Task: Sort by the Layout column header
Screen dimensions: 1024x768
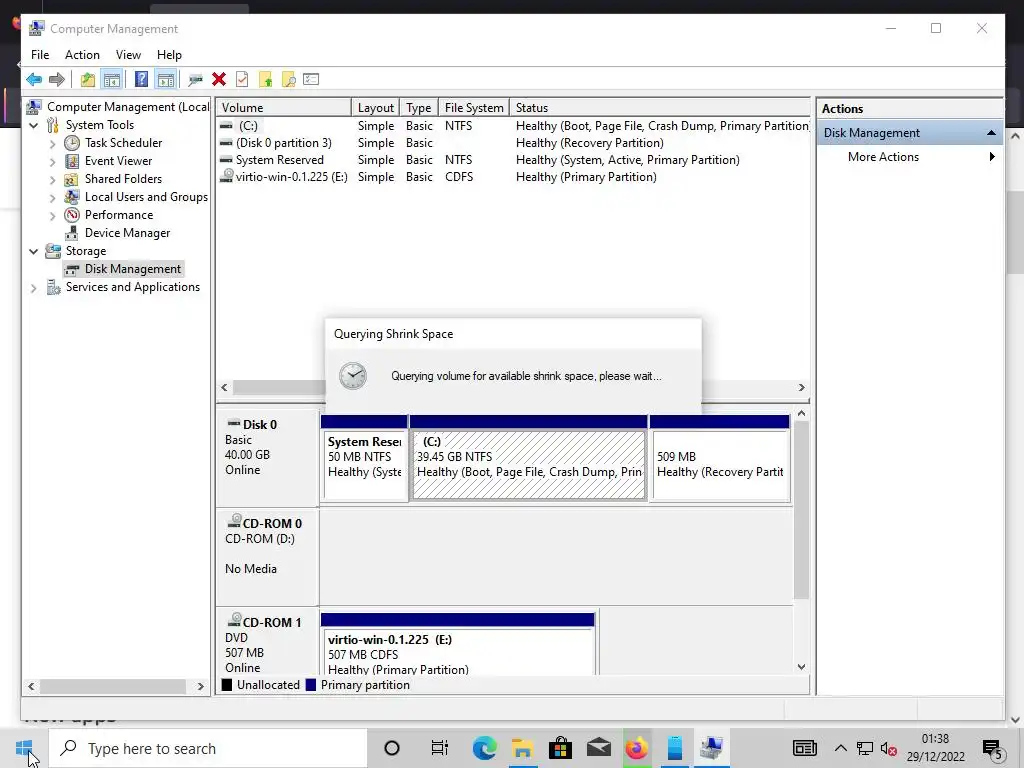Action: (x=376, y=108)
